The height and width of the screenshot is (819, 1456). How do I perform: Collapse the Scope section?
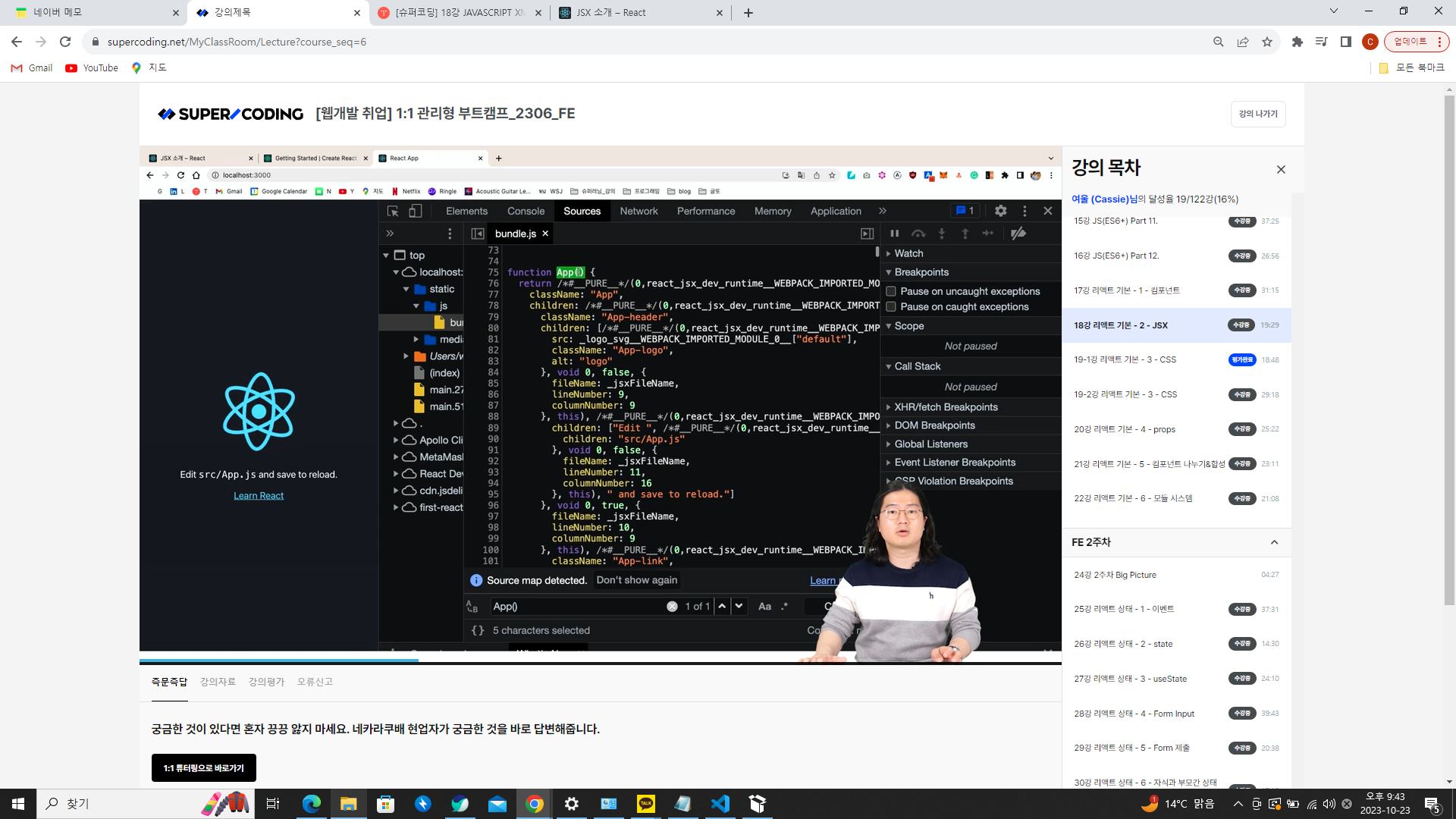889,326
